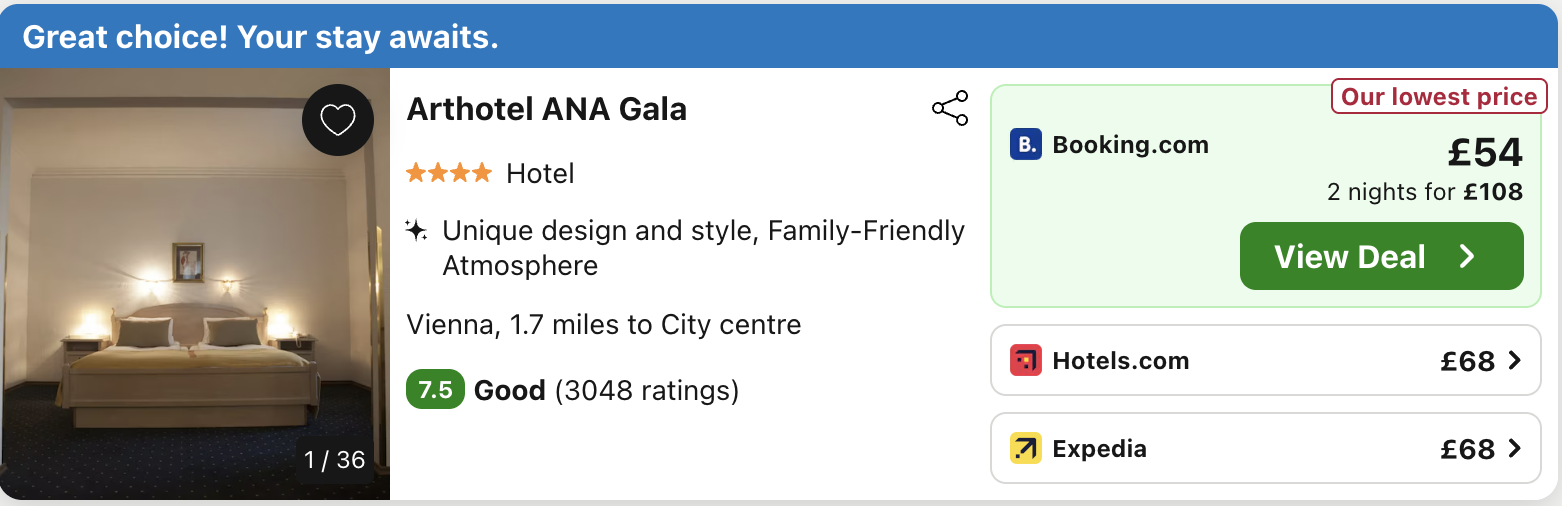Expand the Hotels.com offer chevron arrow
The width and height of the screenshot is (1562, 506).
point(1514,360)
